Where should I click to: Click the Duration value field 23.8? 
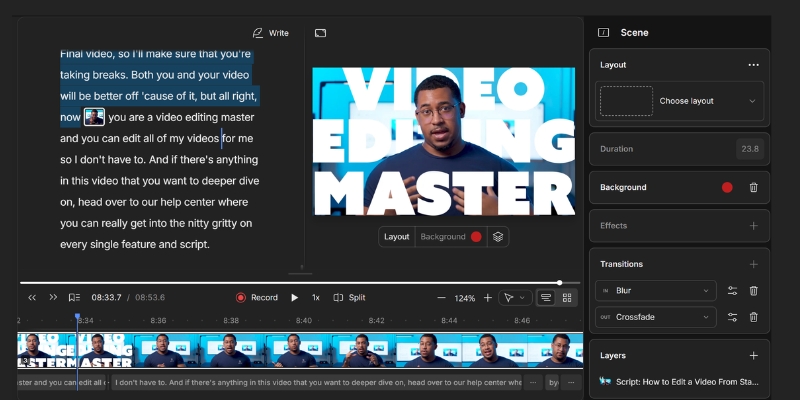pos(750,149)
